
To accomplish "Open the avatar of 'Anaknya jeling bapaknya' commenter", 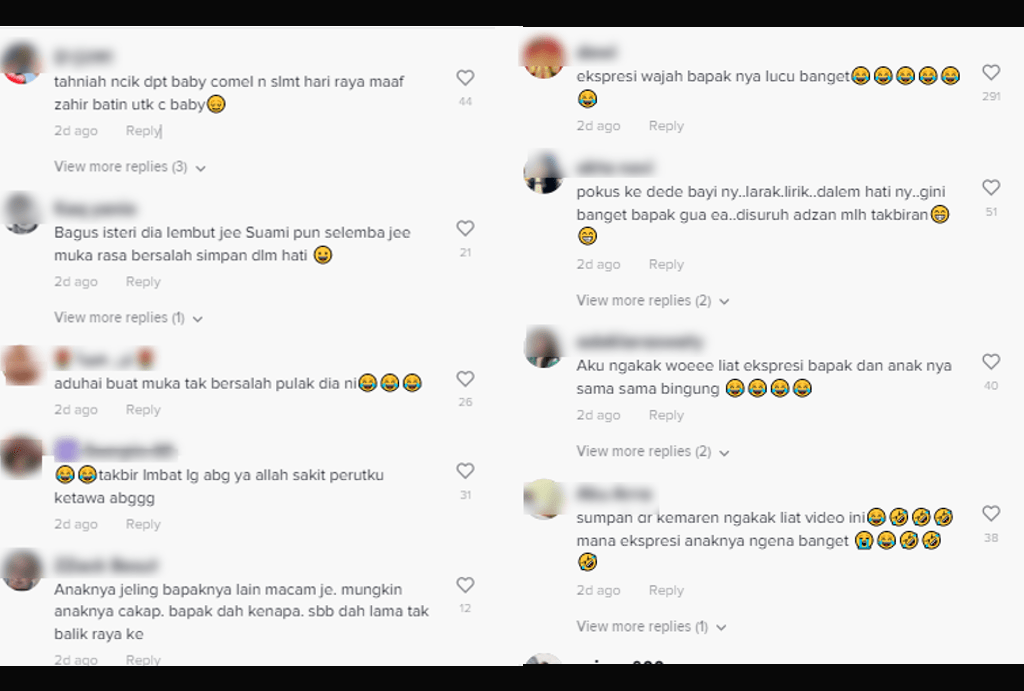I will point(22,570).
